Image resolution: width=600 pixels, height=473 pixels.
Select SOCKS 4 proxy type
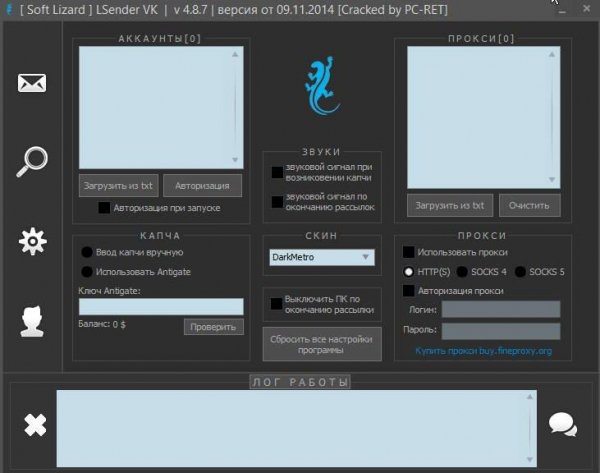pos(462,272)
